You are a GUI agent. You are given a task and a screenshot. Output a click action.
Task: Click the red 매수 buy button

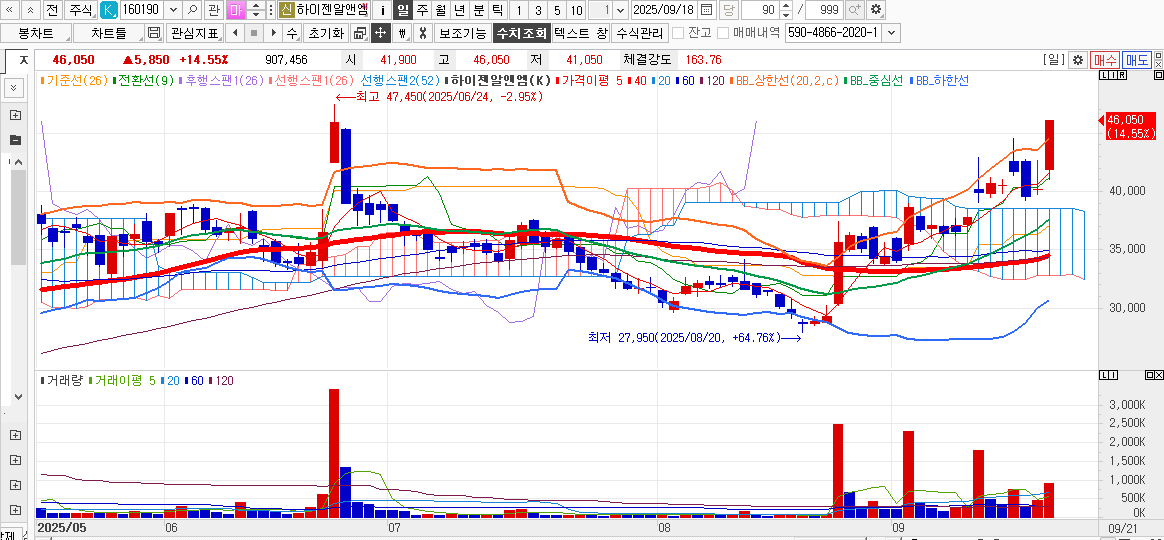pos(1104,60)
